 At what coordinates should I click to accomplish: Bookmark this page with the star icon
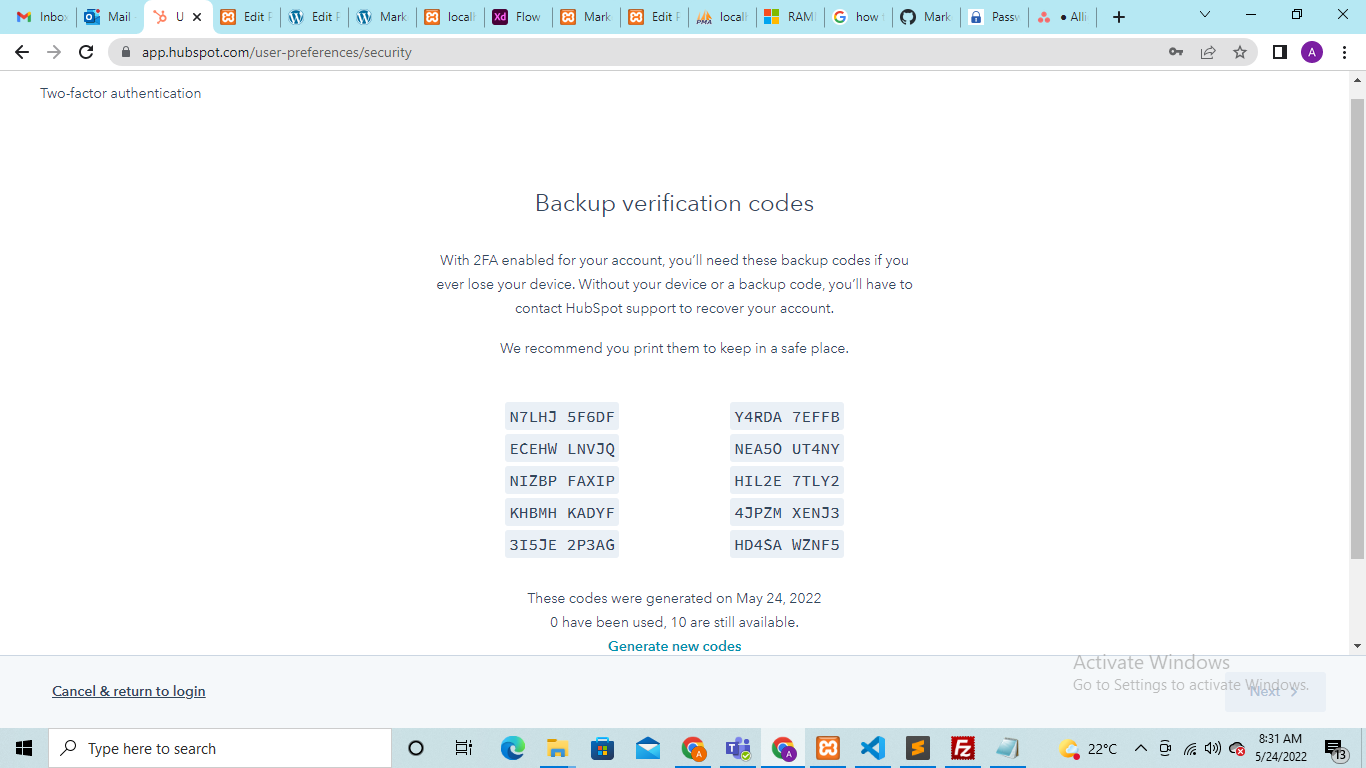(1240, 52)
